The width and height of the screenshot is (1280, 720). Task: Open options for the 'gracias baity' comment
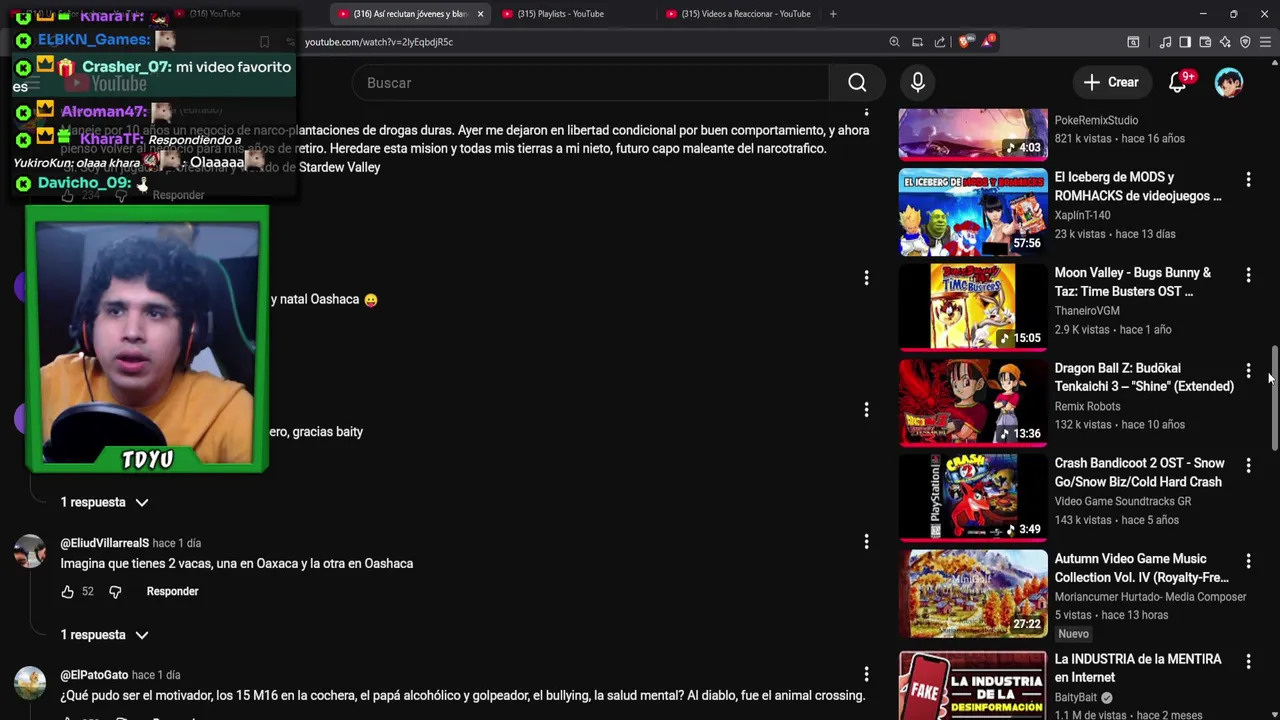866,410
